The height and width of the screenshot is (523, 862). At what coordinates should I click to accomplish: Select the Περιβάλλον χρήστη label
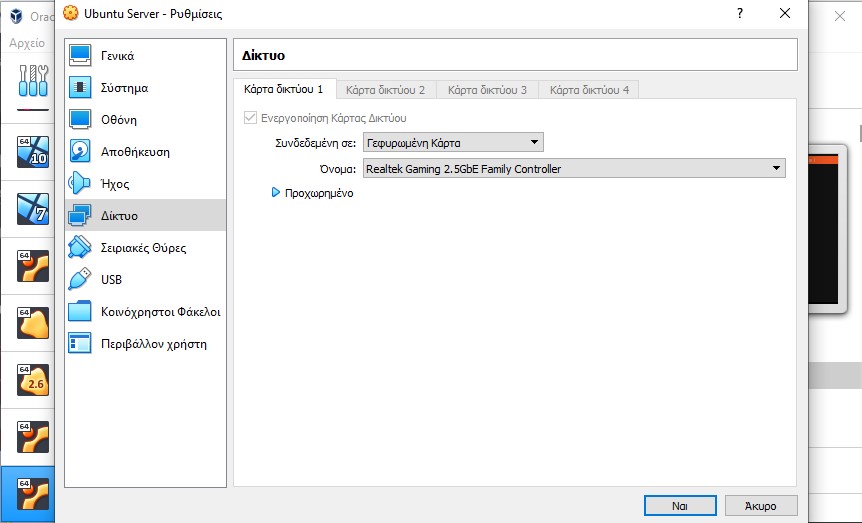pos(154,344)
